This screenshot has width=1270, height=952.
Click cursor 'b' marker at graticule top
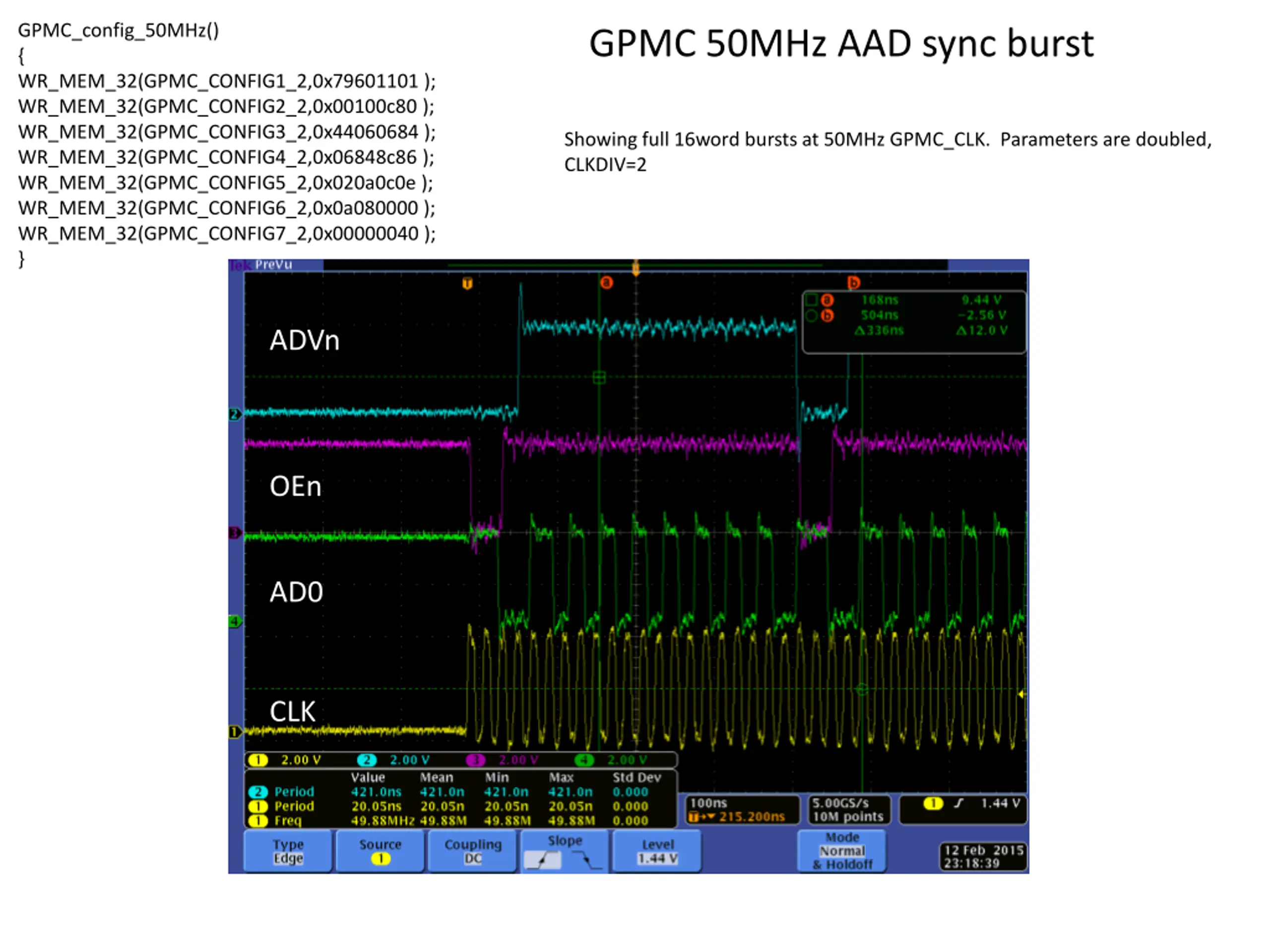point(853,282)
